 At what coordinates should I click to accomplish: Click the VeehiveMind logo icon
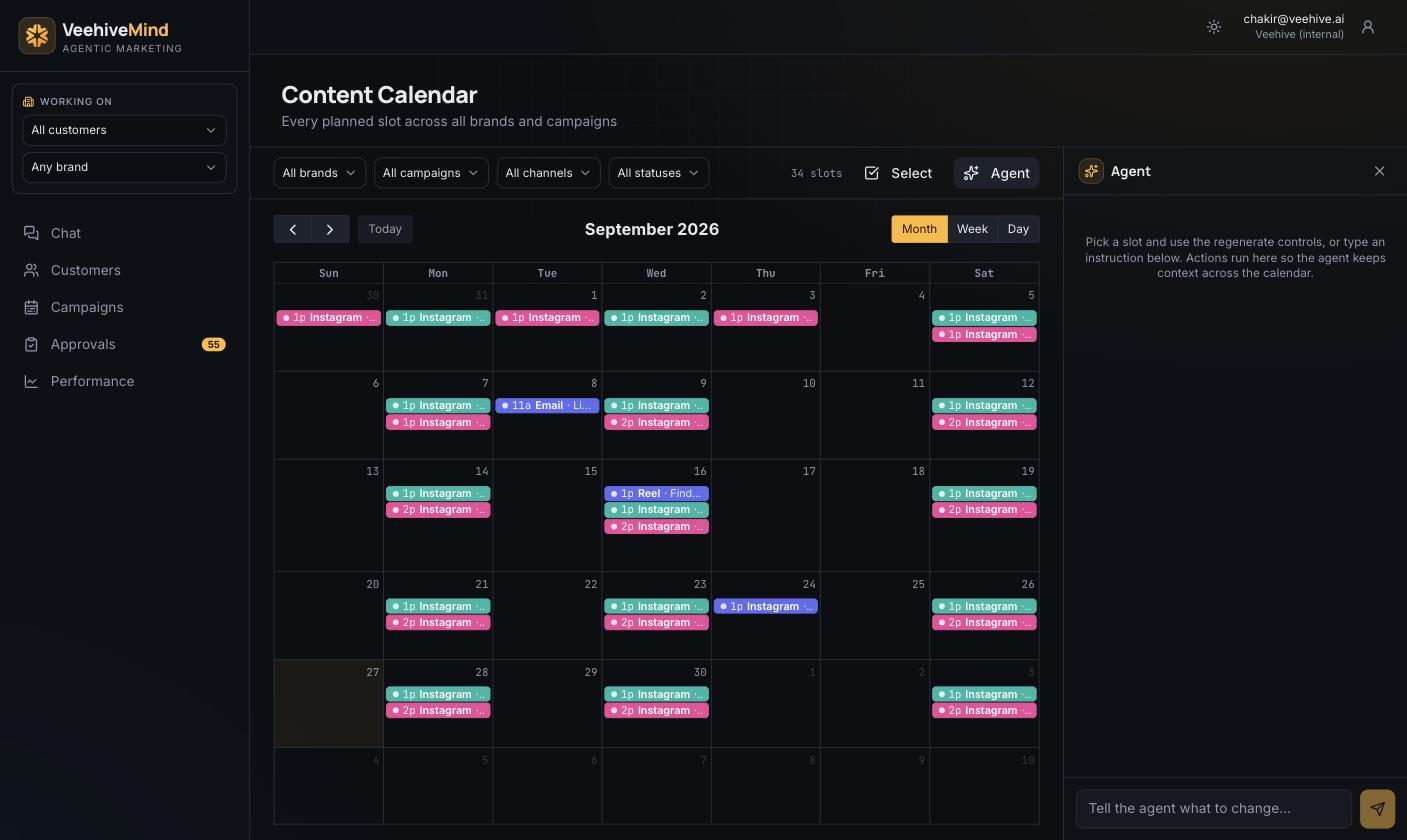tap(37, 35)
